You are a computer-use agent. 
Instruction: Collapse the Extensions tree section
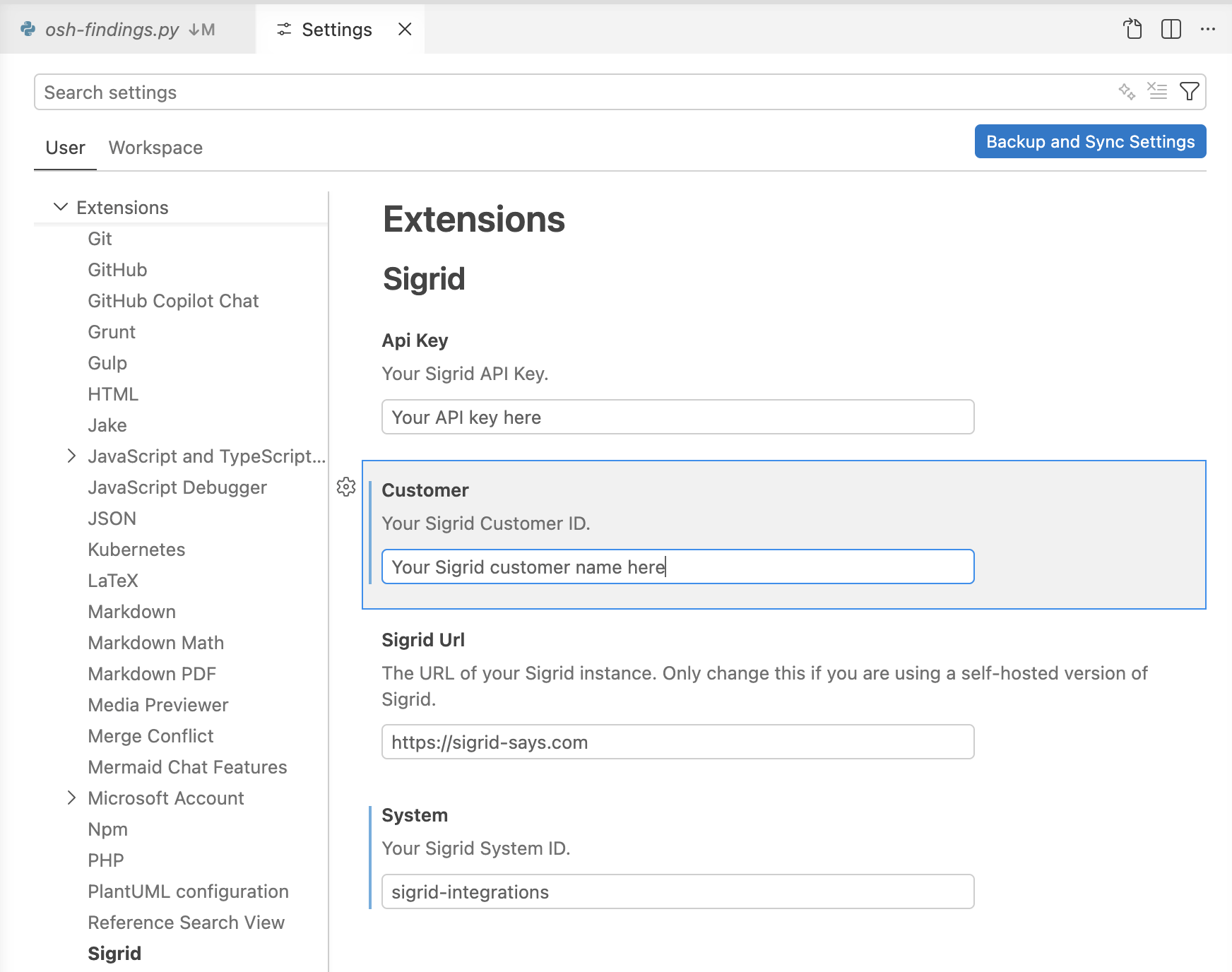pos(61,207)
